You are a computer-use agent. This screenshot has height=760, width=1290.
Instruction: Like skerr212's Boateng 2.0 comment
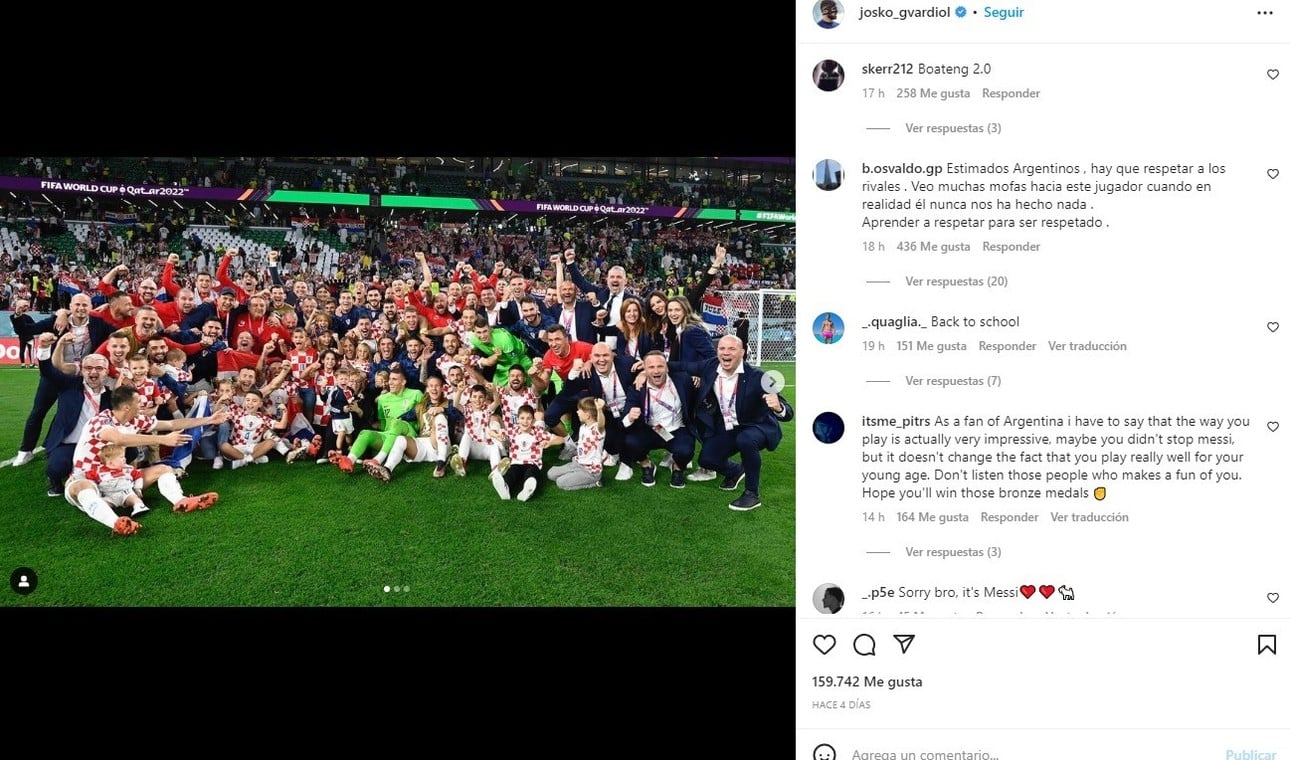coord(1272,75)
